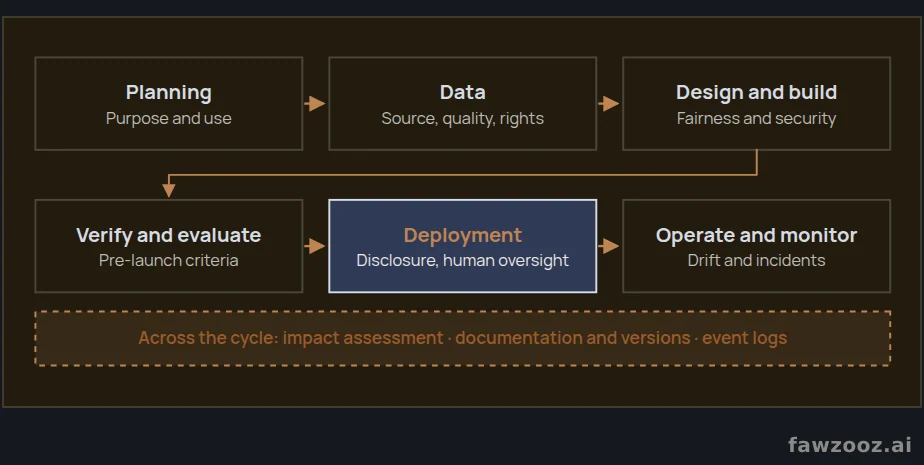The height and width of the screenshot is (465, 924).
Task: Select the "Operate and monitor" stage title
Action: (x=757, y=235)
